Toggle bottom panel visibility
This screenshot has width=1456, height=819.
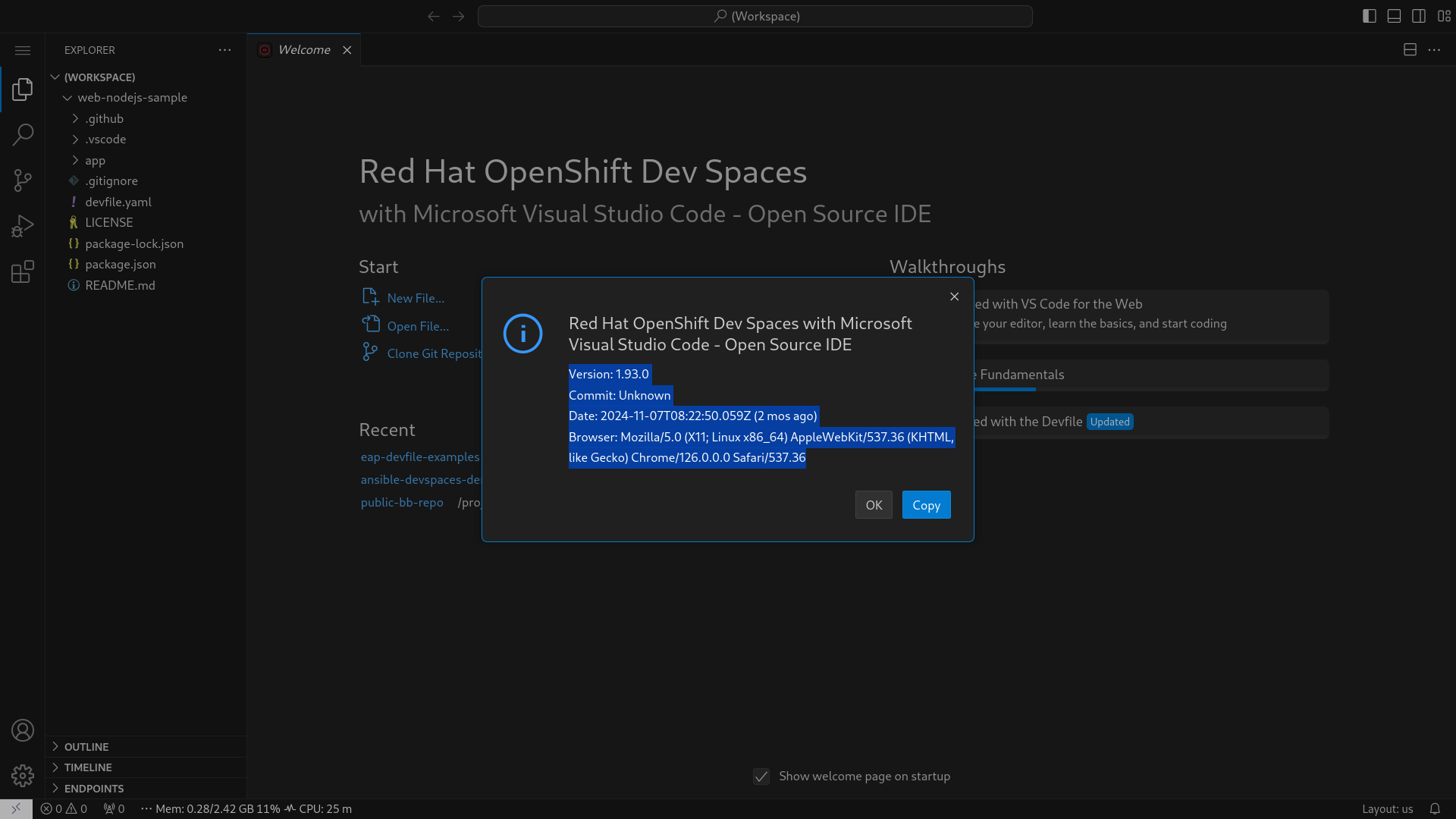pyautogui.click(x=1394, y=16)
